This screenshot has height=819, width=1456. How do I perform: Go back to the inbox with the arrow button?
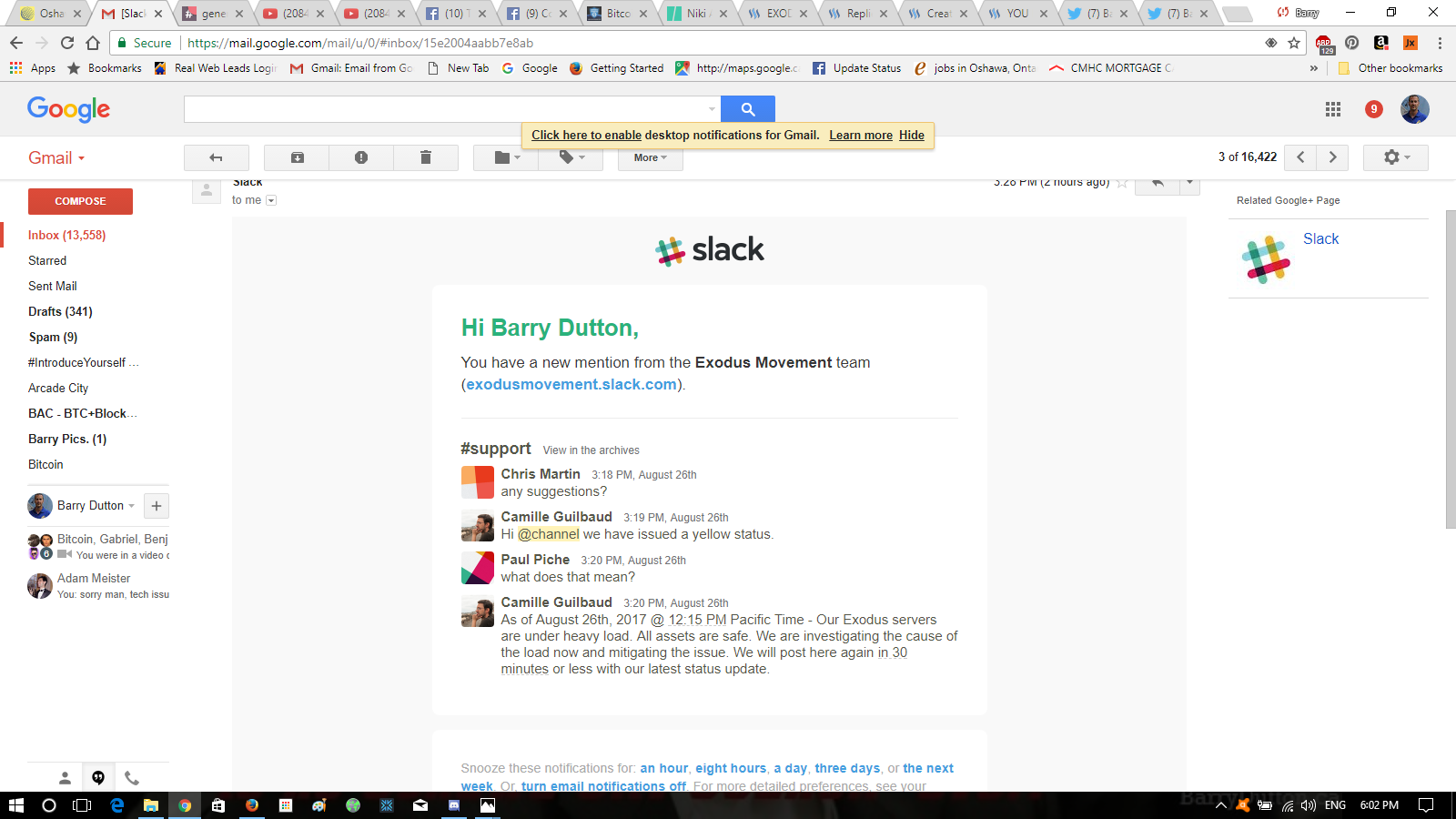tap(217, 157)
